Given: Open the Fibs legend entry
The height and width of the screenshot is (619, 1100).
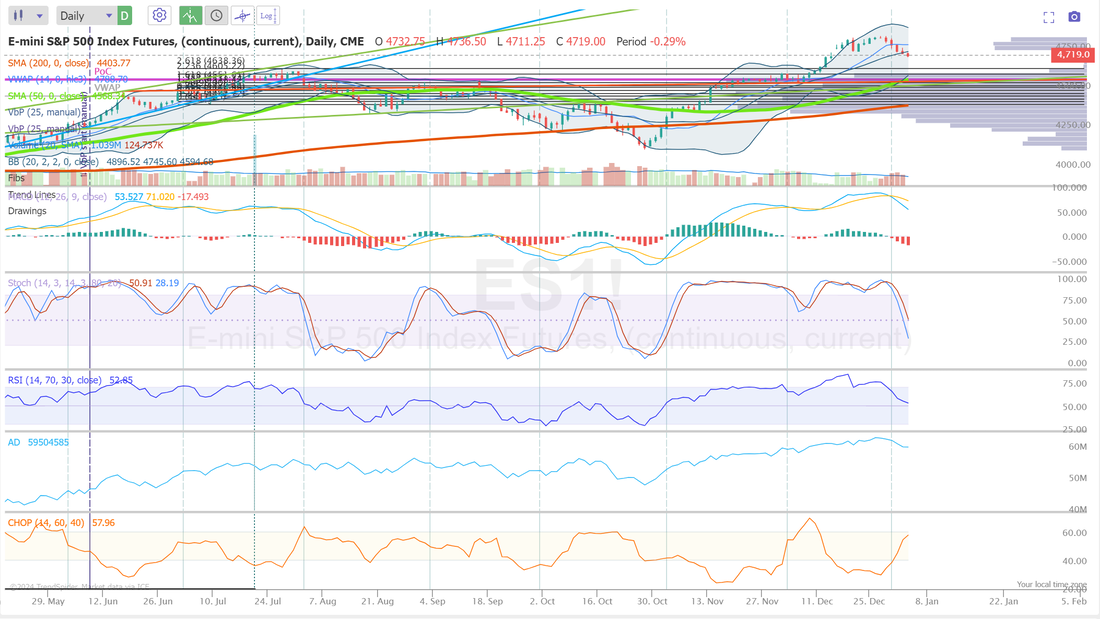Looking at the screenshot, I should [x=16, y=178].
